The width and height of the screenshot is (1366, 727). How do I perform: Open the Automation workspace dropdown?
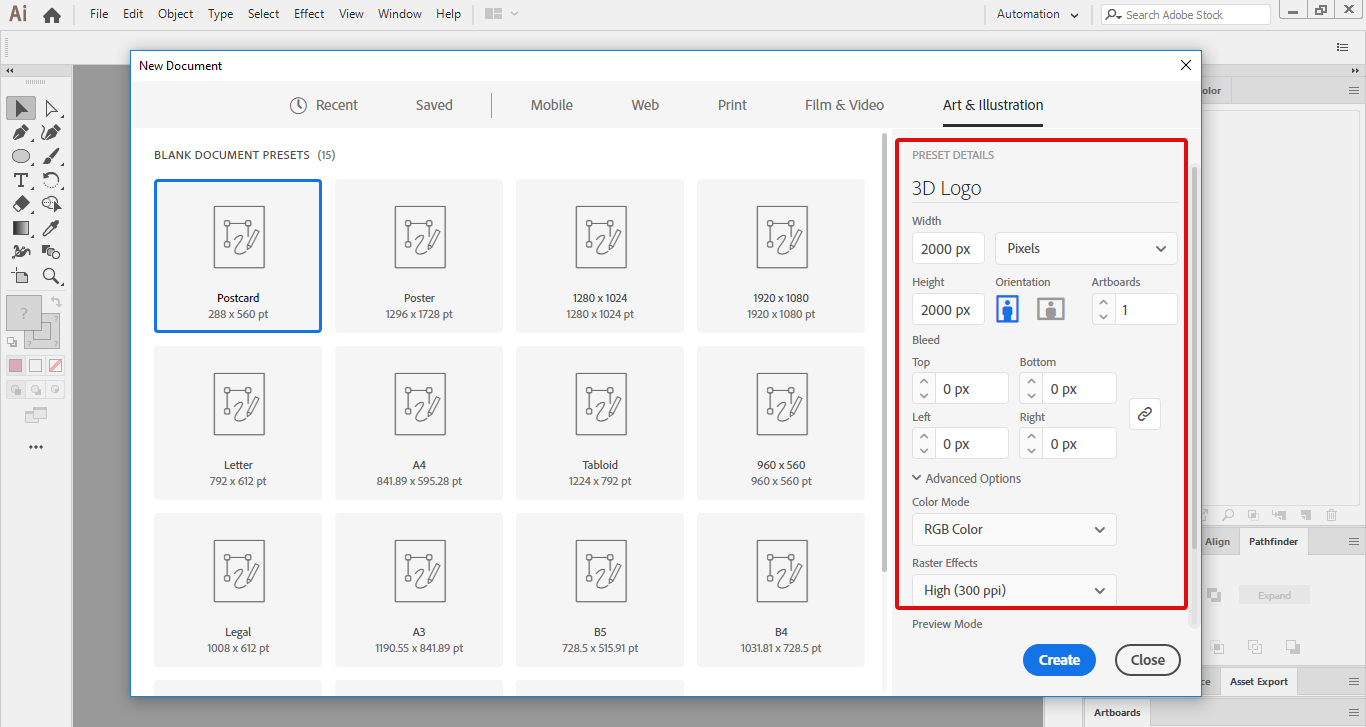click(1038, 14)
